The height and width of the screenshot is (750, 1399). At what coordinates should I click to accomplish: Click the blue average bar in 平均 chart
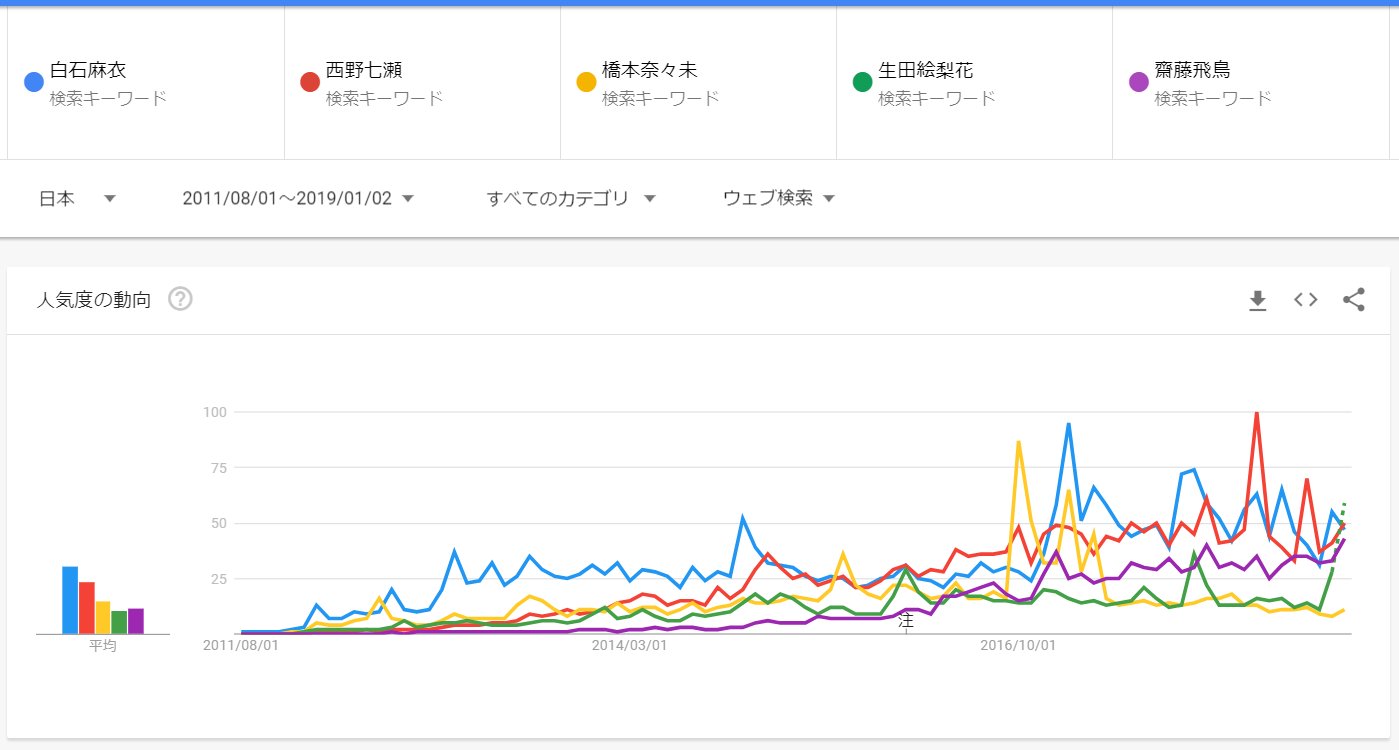[x=70, y=600]
